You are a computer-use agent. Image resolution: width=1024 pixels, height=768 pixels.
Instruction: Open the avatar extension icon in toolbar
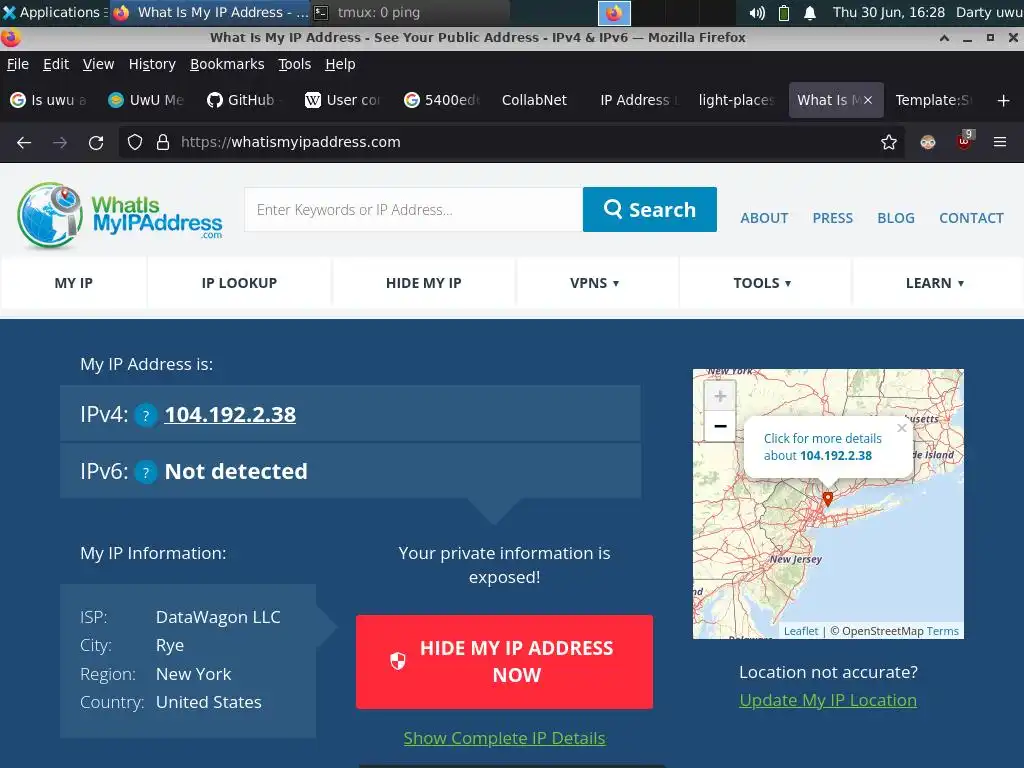click(927, 142)
